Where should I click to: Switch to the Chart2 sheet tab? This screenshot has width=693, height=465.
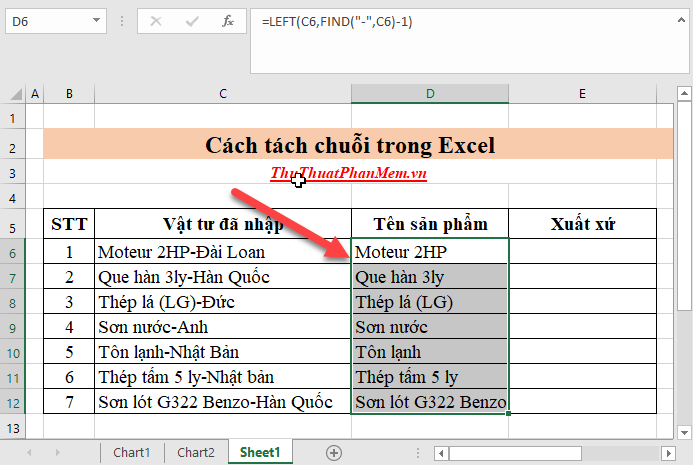[x=196, y=452]
